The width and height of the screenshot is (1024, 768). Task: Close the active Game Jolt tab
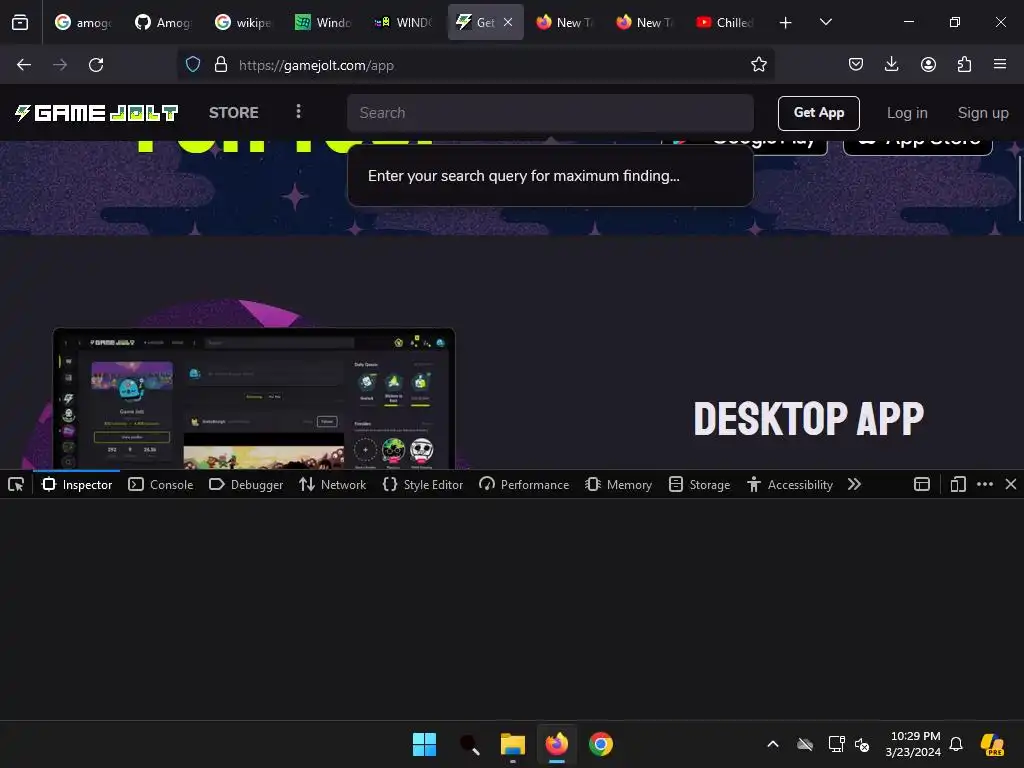click(508, 22)
